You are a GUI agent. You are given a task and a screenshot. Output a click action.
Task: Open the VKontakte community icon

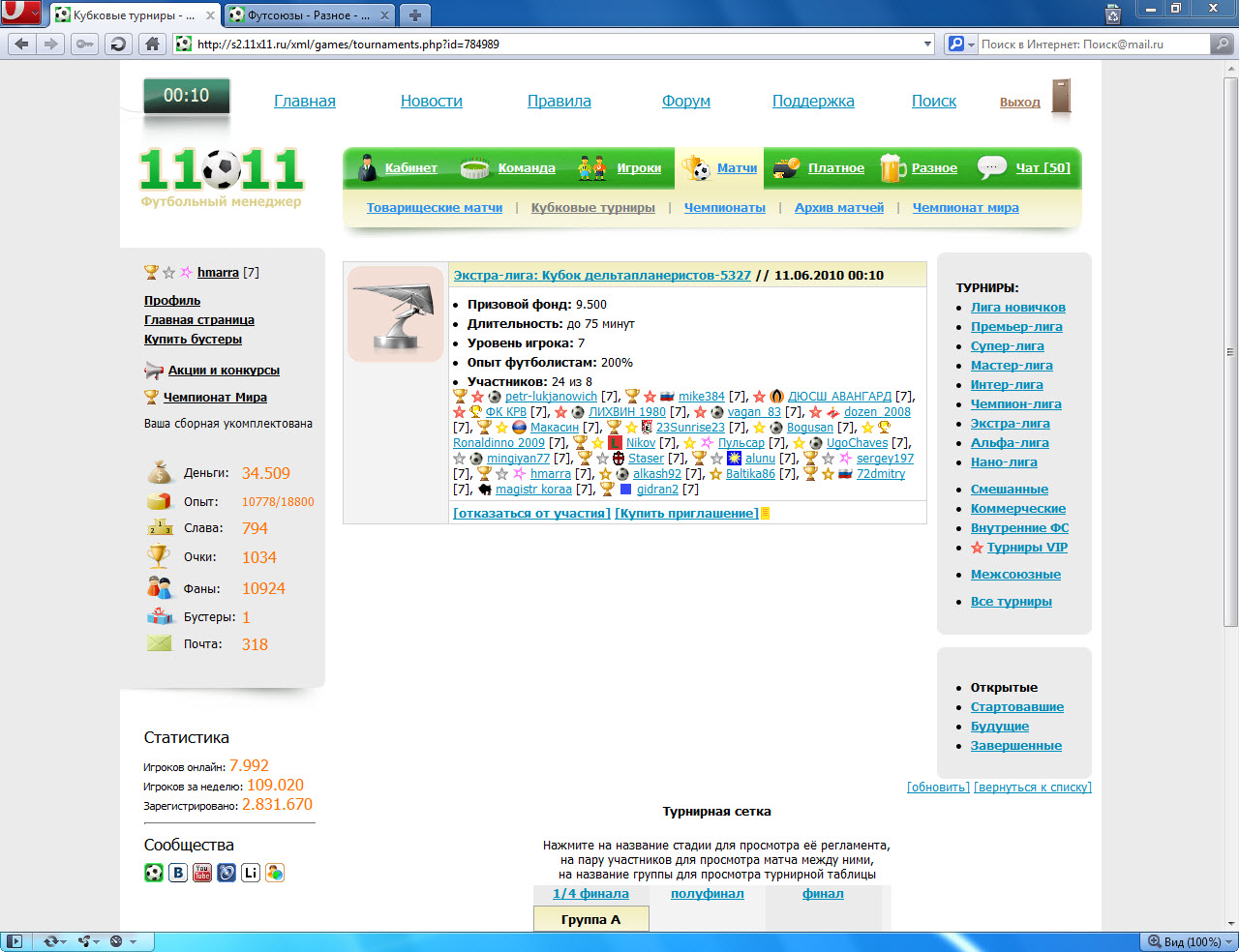point(178,873)
